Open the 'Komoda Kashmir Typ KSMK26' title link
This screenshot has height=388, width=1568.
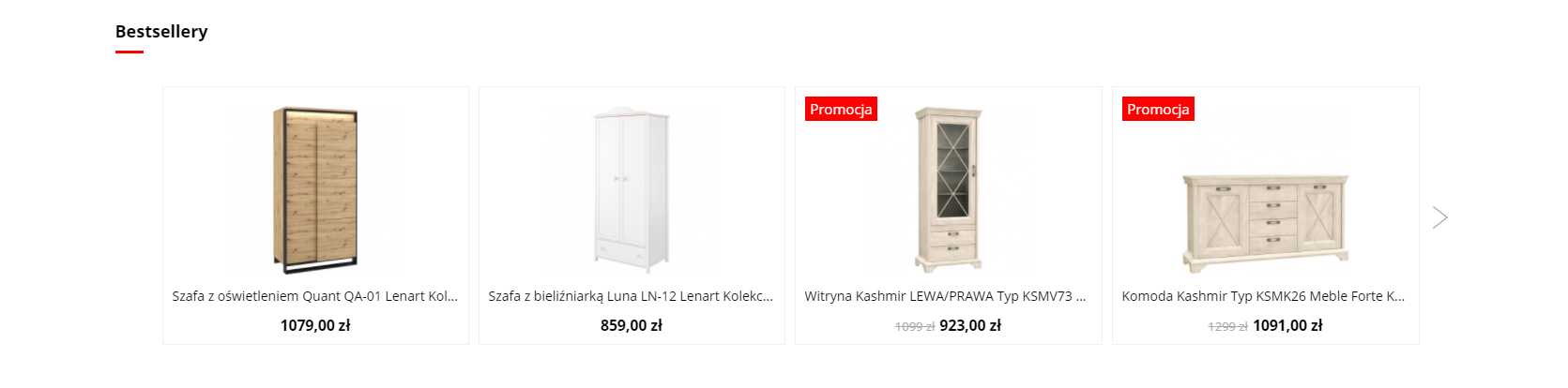(1264, 296)
